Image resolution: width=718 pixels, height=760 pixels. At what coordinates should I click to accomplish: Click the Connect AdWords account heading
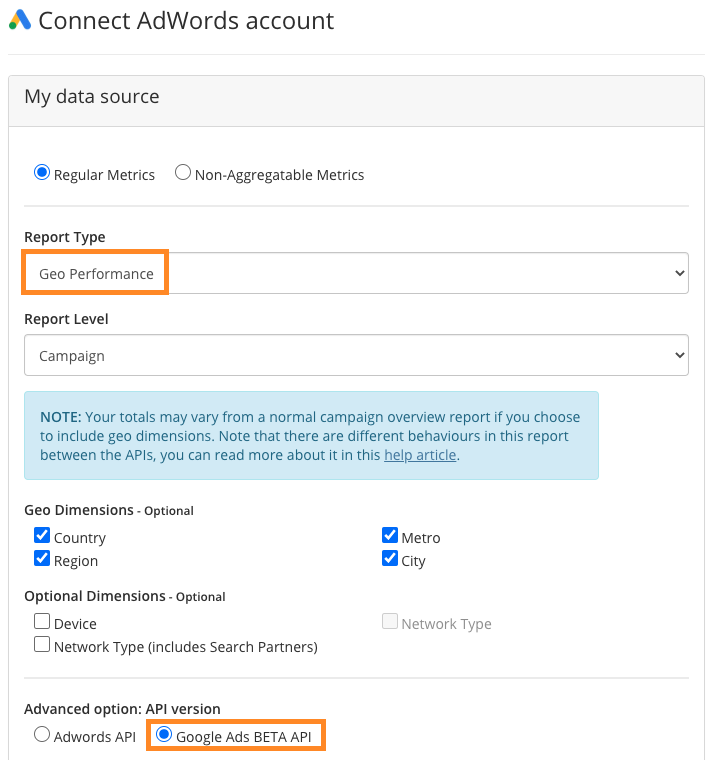pyautogui.click(x=186, y=20)
